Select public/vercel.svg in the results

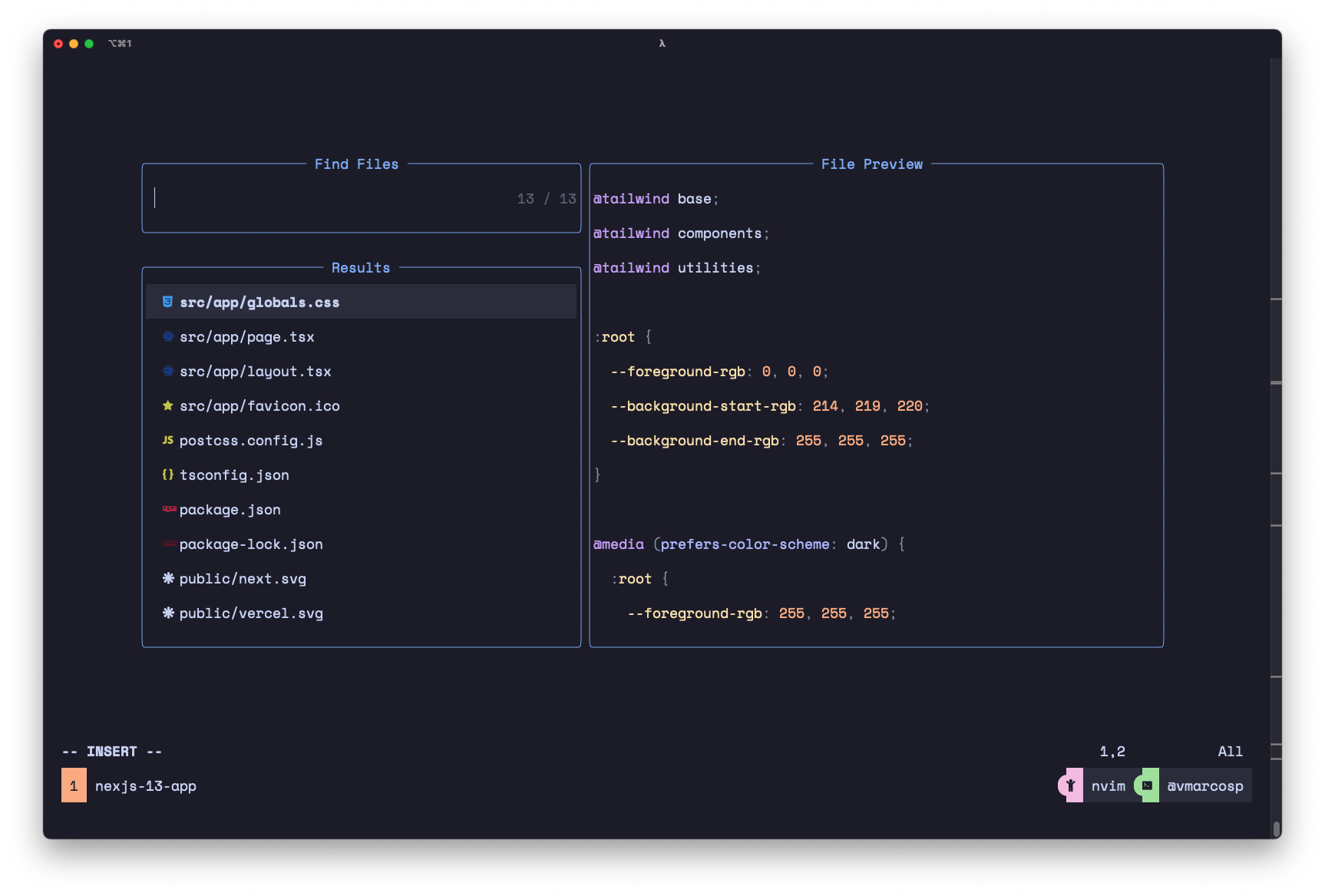tap(251, 613)
